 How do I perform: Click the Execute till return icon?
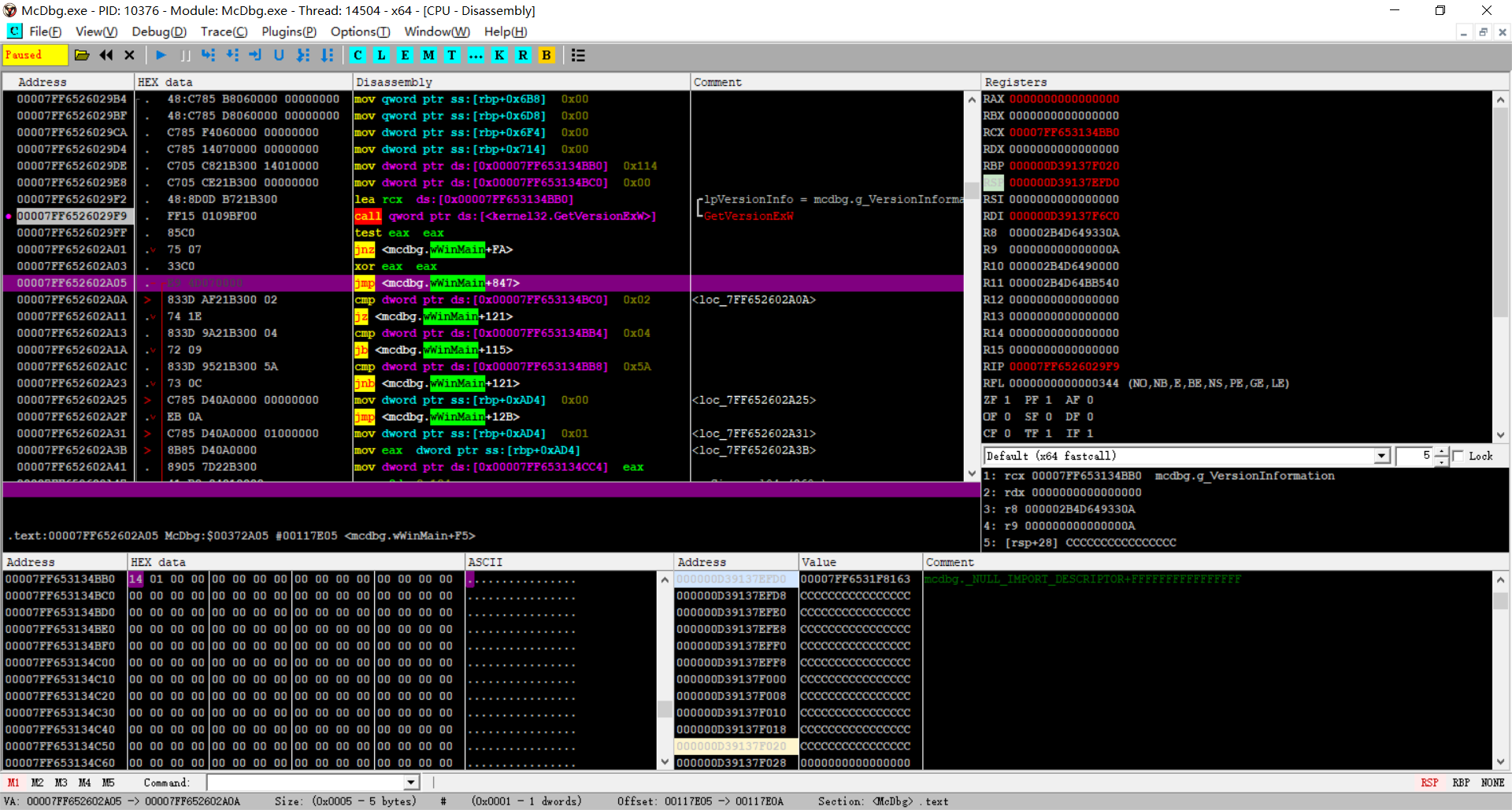point(255,55)
